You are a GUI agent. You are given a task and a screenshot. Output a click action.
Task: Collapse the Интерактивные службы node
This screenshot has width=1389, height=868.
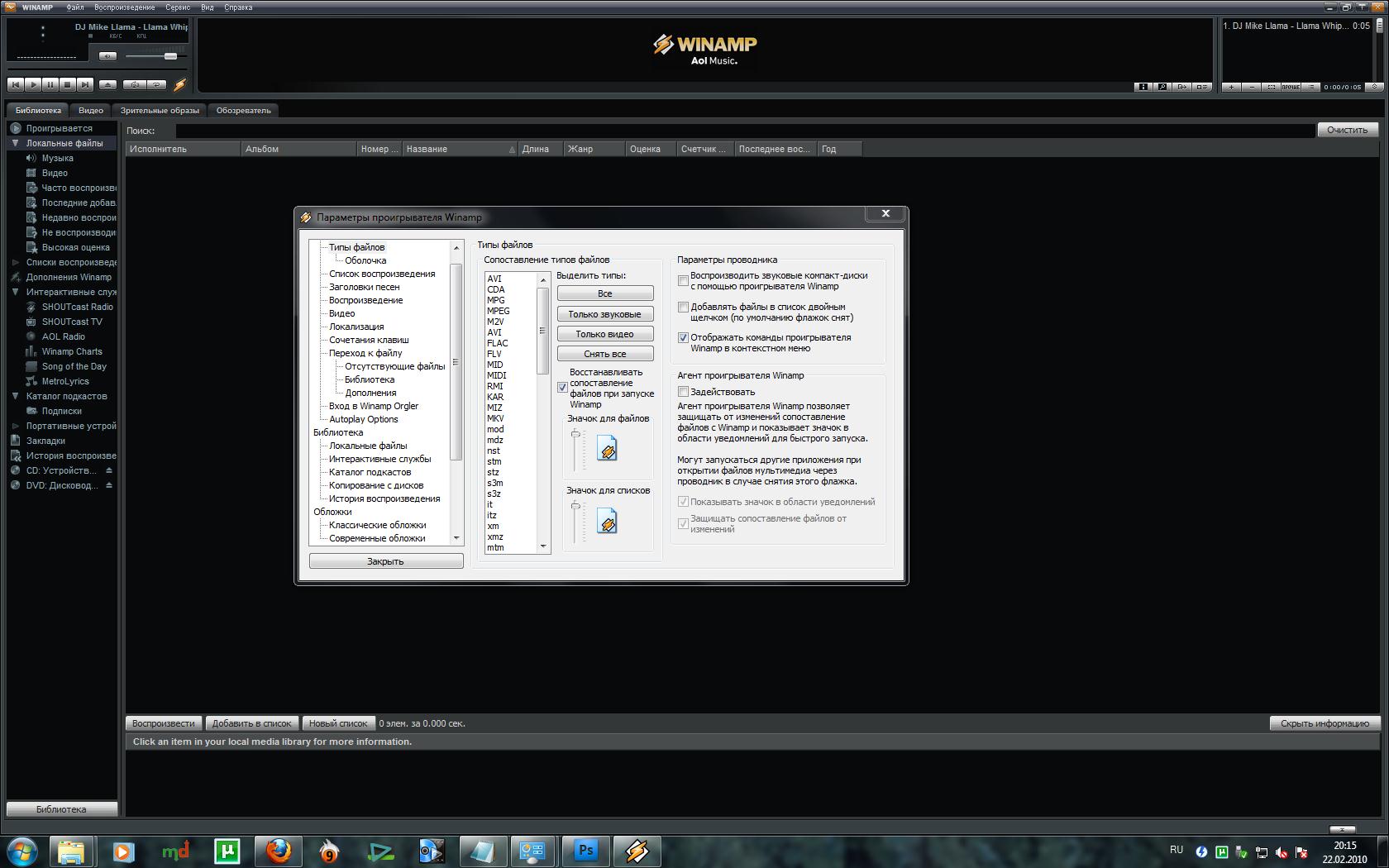[x=16, y=292]
